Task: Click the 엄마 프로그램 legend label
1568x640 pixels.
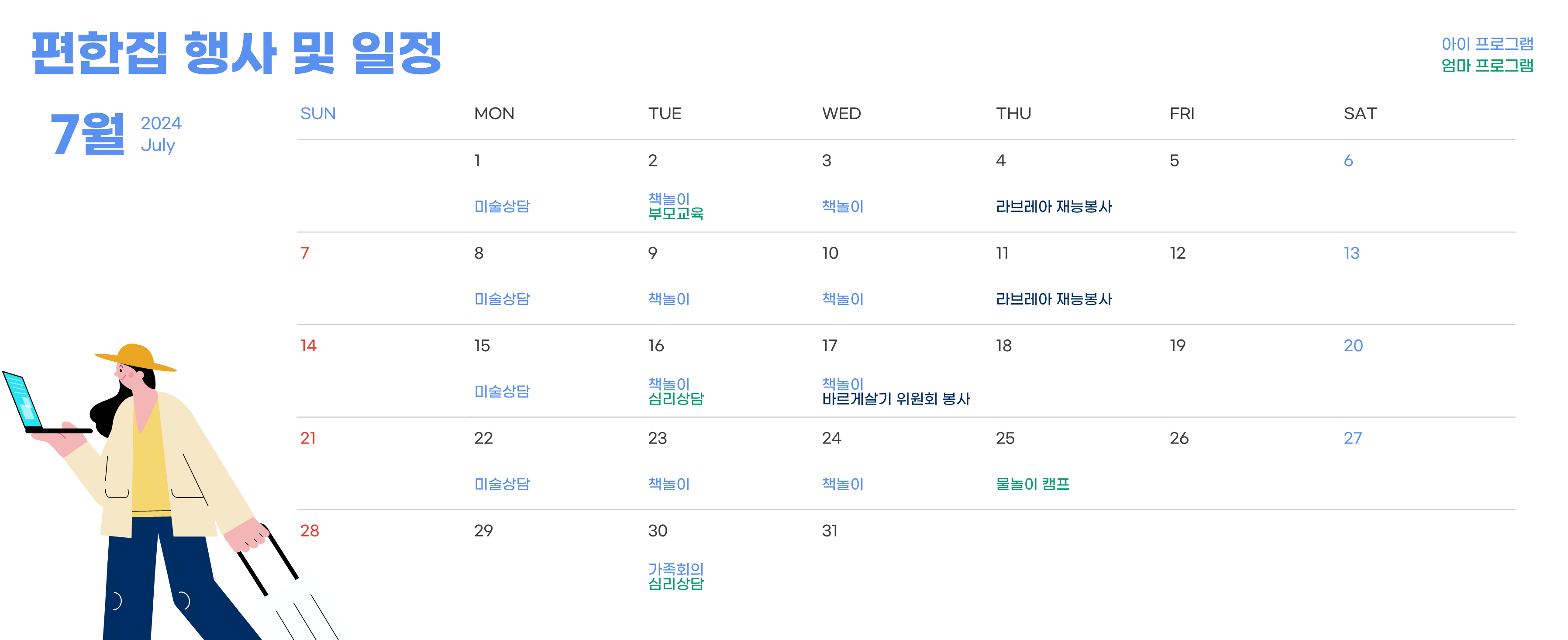Action: [1487, 65]
